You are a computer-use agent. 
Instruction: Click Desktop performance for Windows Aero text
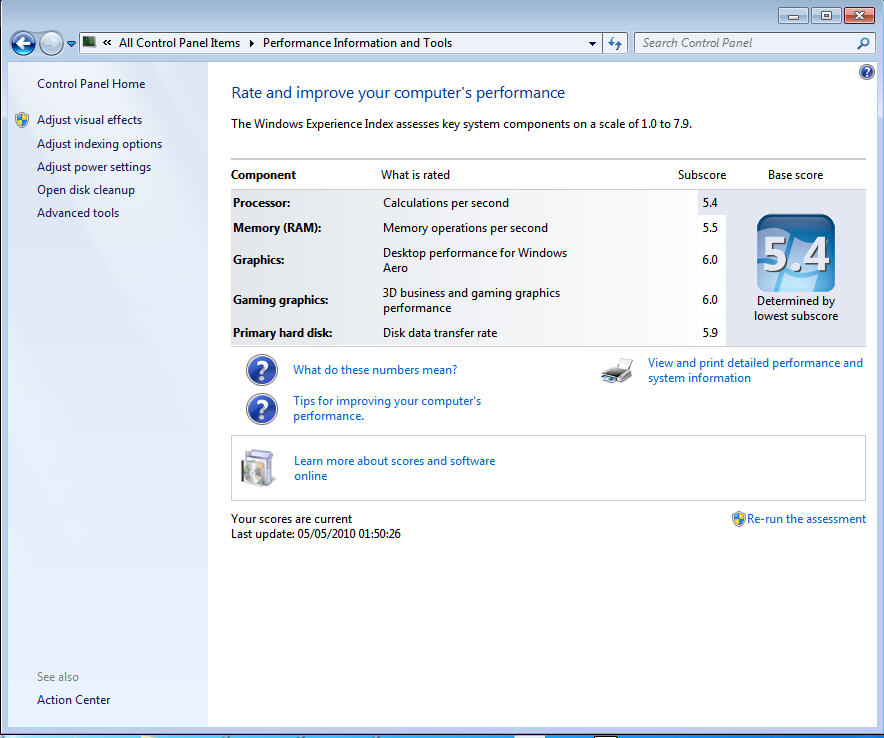click(475, 260)
